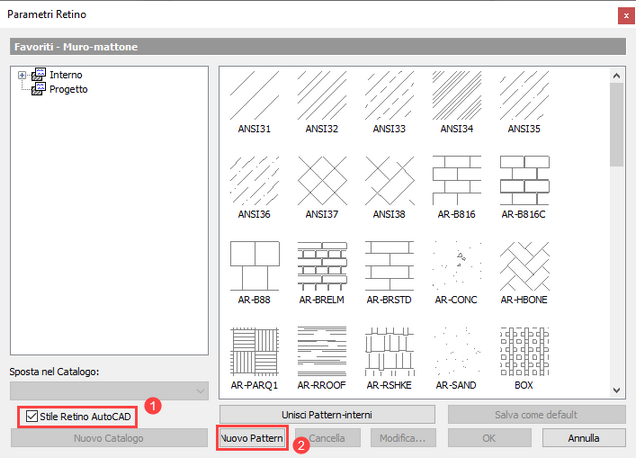The height and width of the screenshot is (458, 636).
Task: Select the ANSI32 hatch pattern
Action: point(322,102)
